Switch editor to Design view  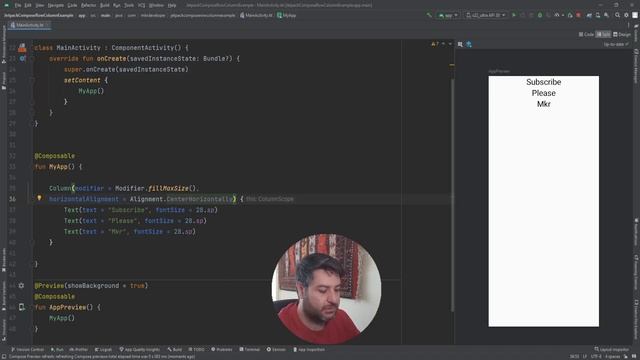622,34
